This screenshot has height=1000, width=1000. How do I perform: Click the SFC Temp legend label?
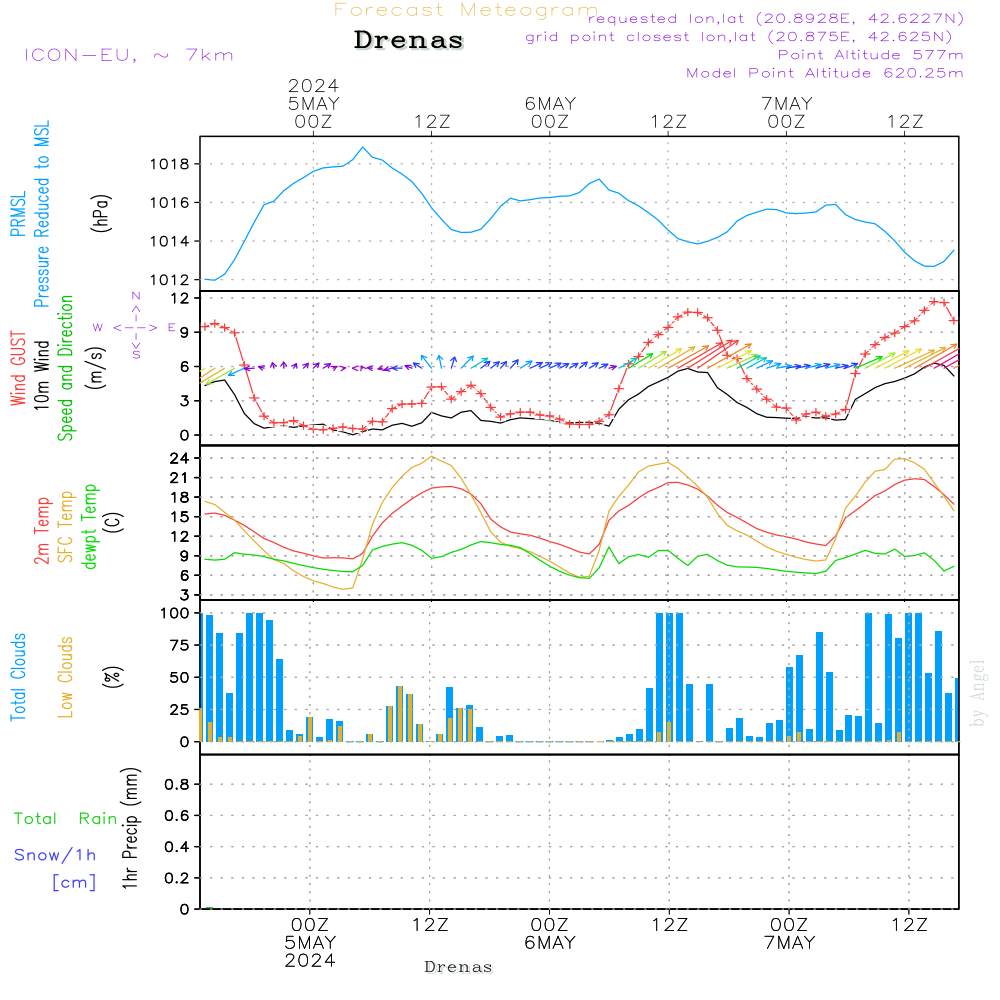pos(66,527)
